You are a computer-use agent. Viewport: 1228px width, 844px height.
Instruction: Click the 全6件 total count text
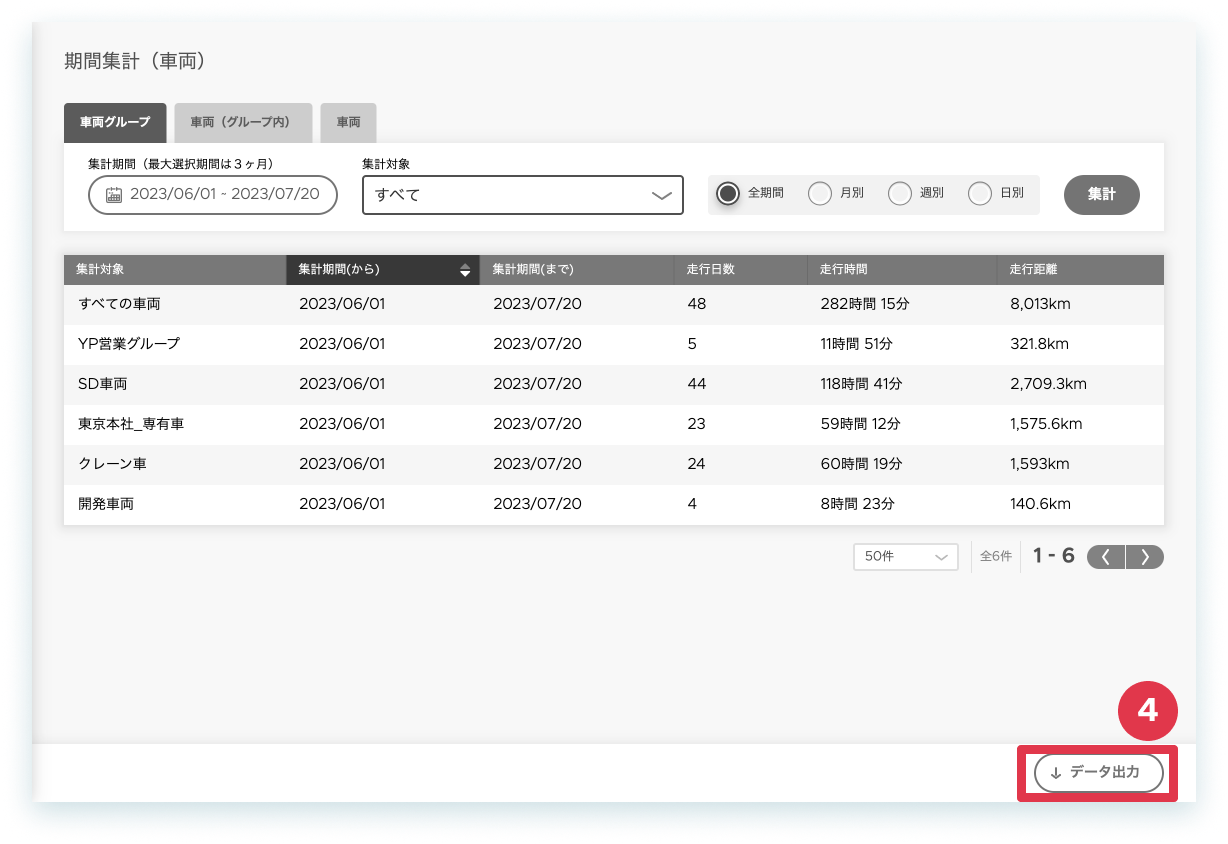pyautogui.click(x=995, y=557)
